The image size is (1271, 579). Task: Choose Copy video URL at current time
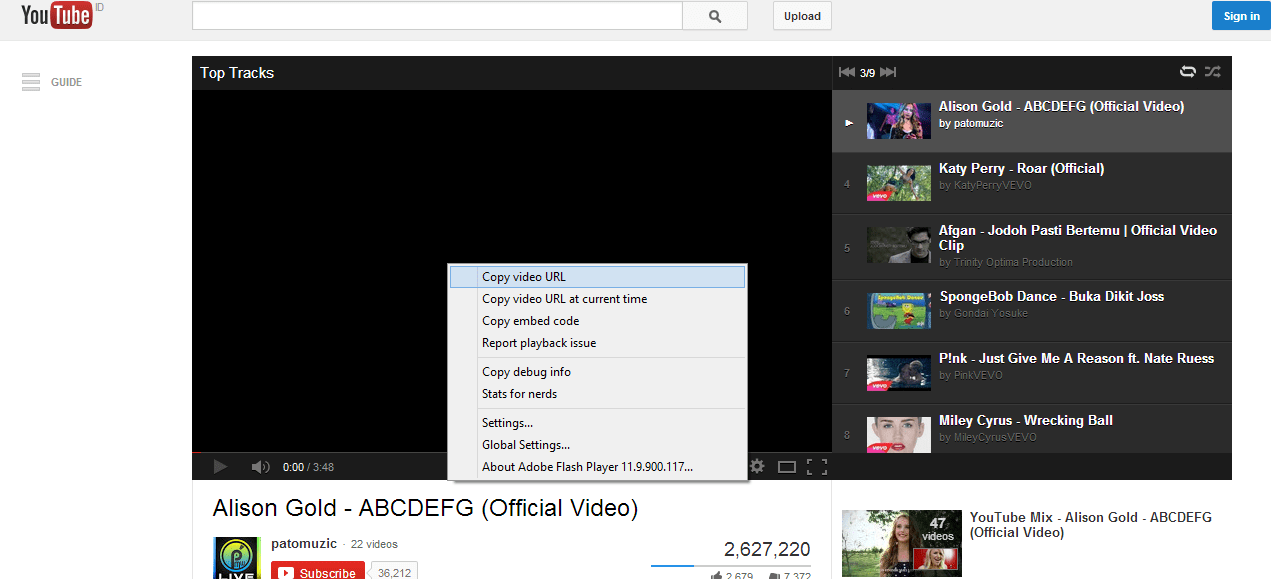coord(597,299)
